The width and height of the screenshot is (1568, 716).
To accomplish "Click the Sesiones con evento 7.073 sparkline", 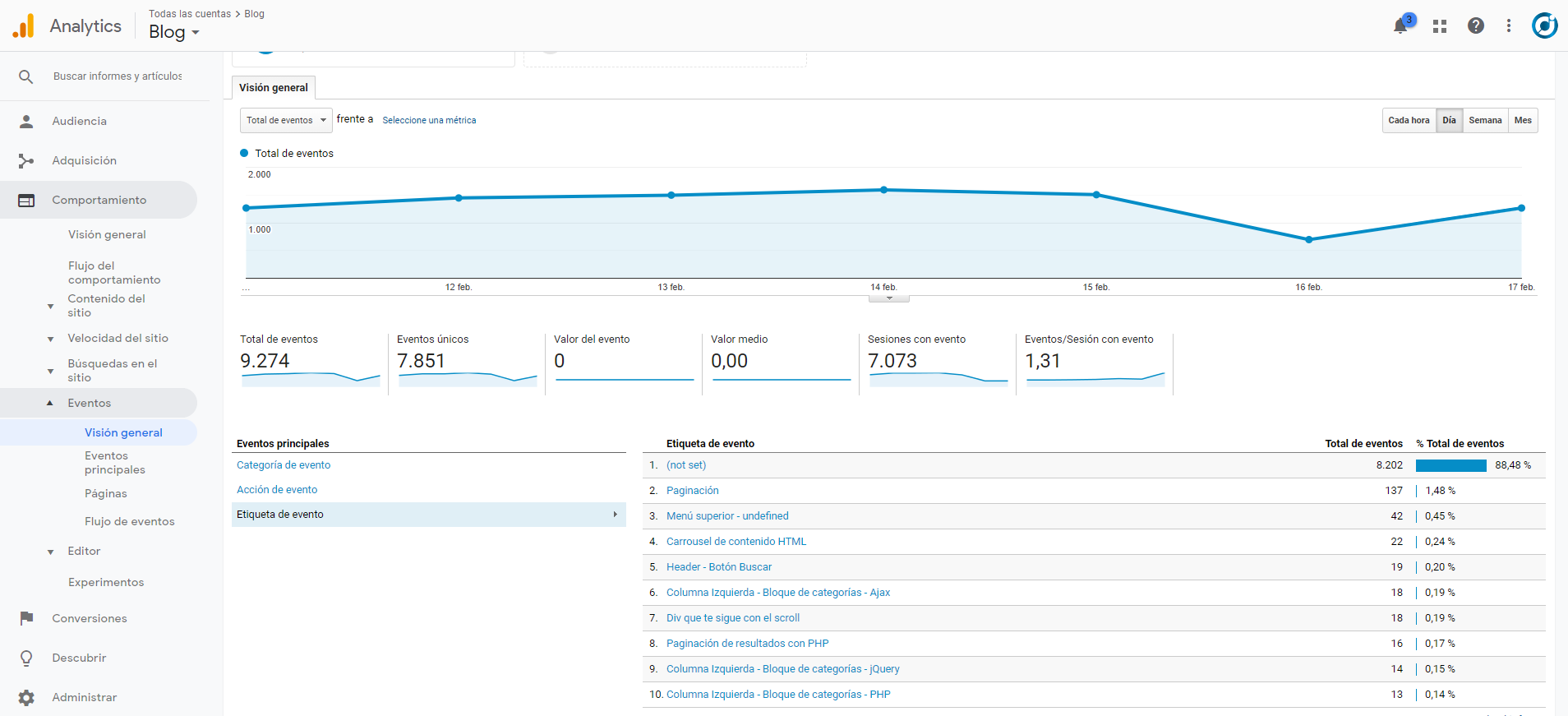I will (938, 379).
